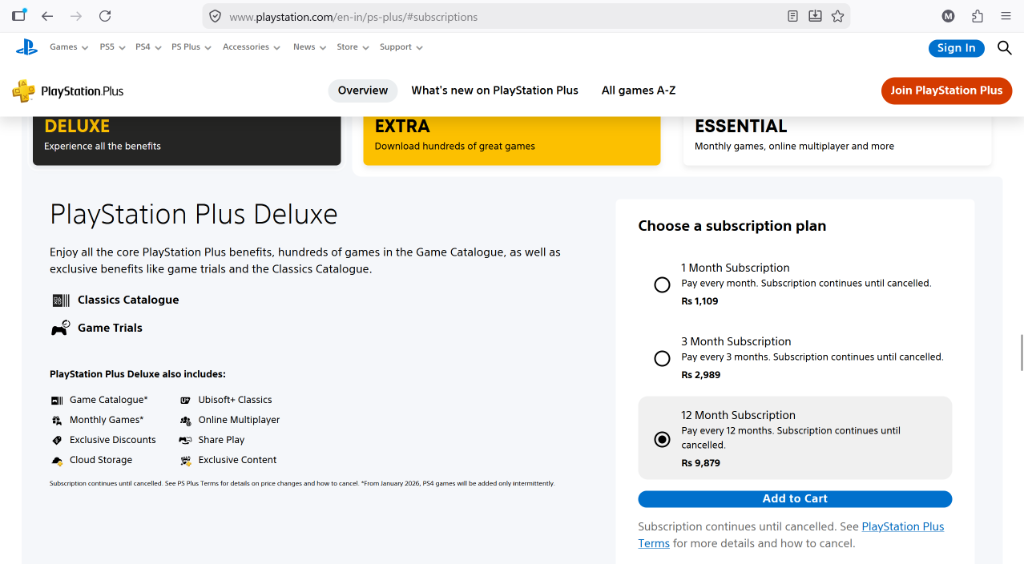This screenshot has width=1024, height=564.
Task: Select the 1 Month Subscription option
Action: click(x=662, y=285)
